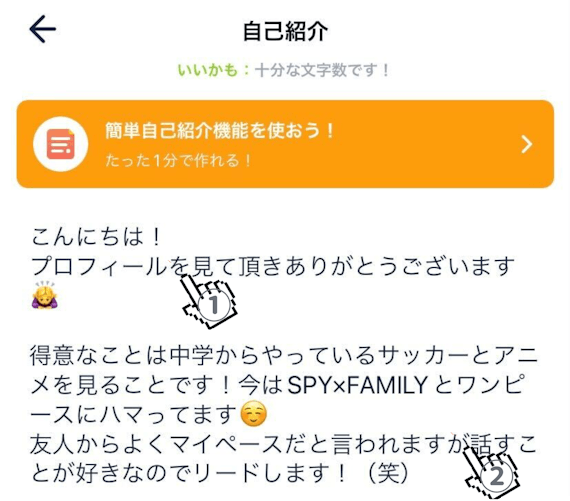Screen dimensions: 570x501
Task: Click the SPY×FAMILY text
Action: [x=357, y=385]
